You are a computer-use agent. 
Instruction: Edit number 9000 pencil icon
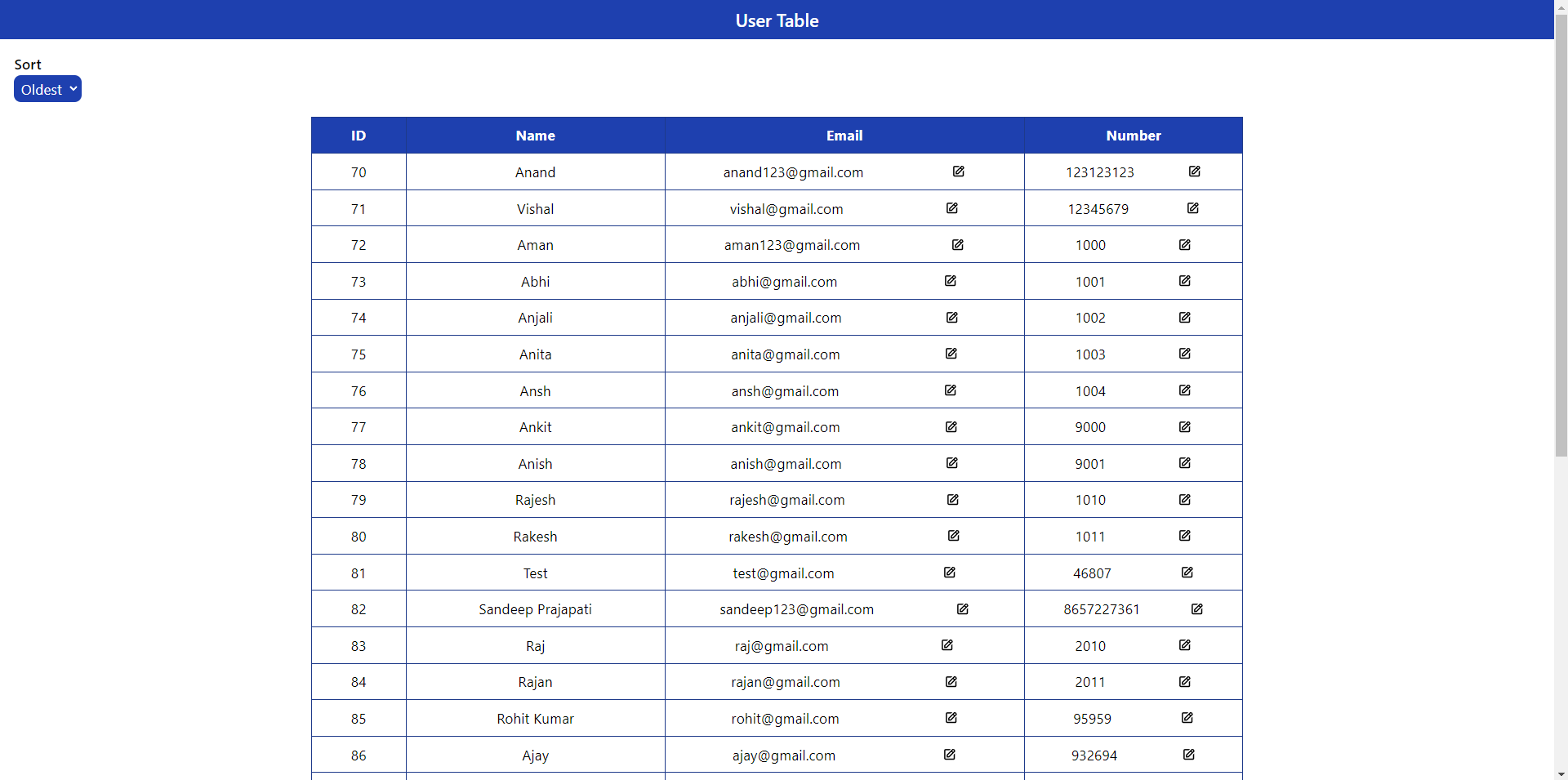coord(1185,427)
